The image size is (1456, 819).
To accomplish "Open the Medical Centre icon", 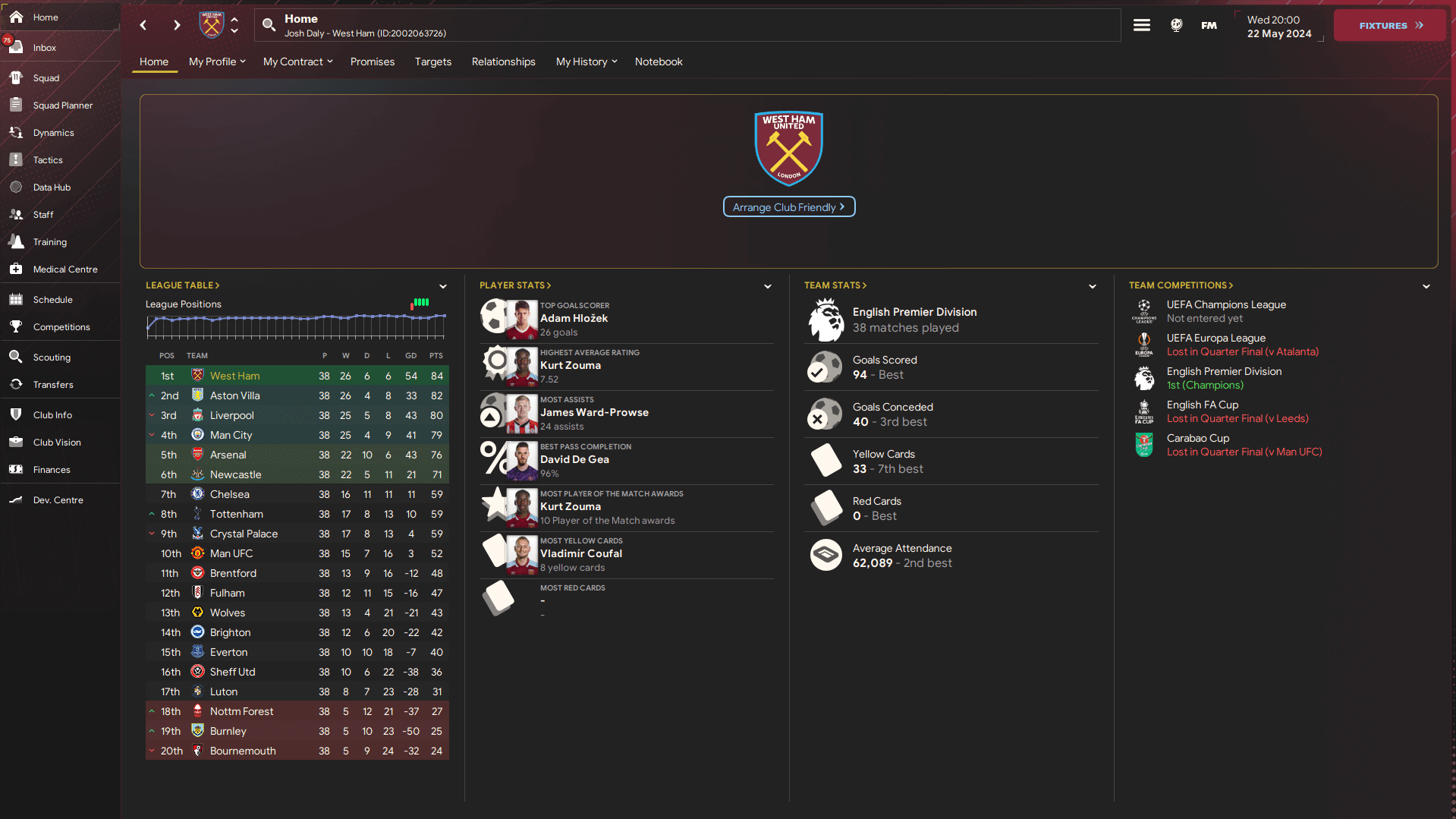I will click(16, 269).
